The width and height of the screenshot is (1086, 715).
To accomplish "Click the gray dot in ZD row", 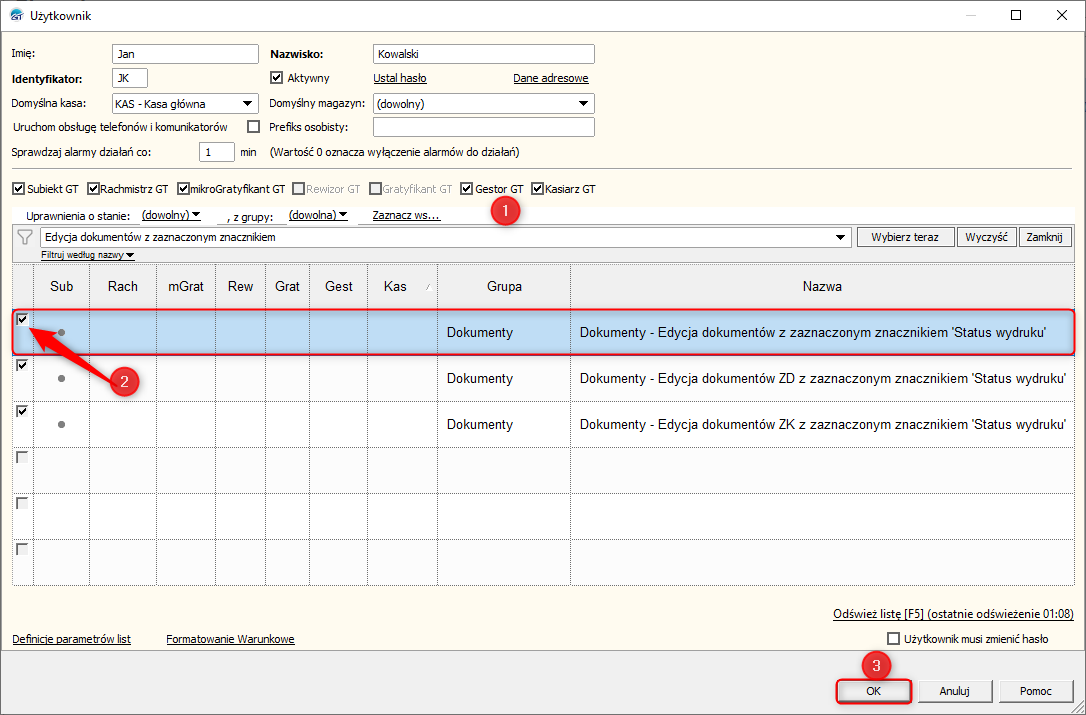I will coord(61,378).
